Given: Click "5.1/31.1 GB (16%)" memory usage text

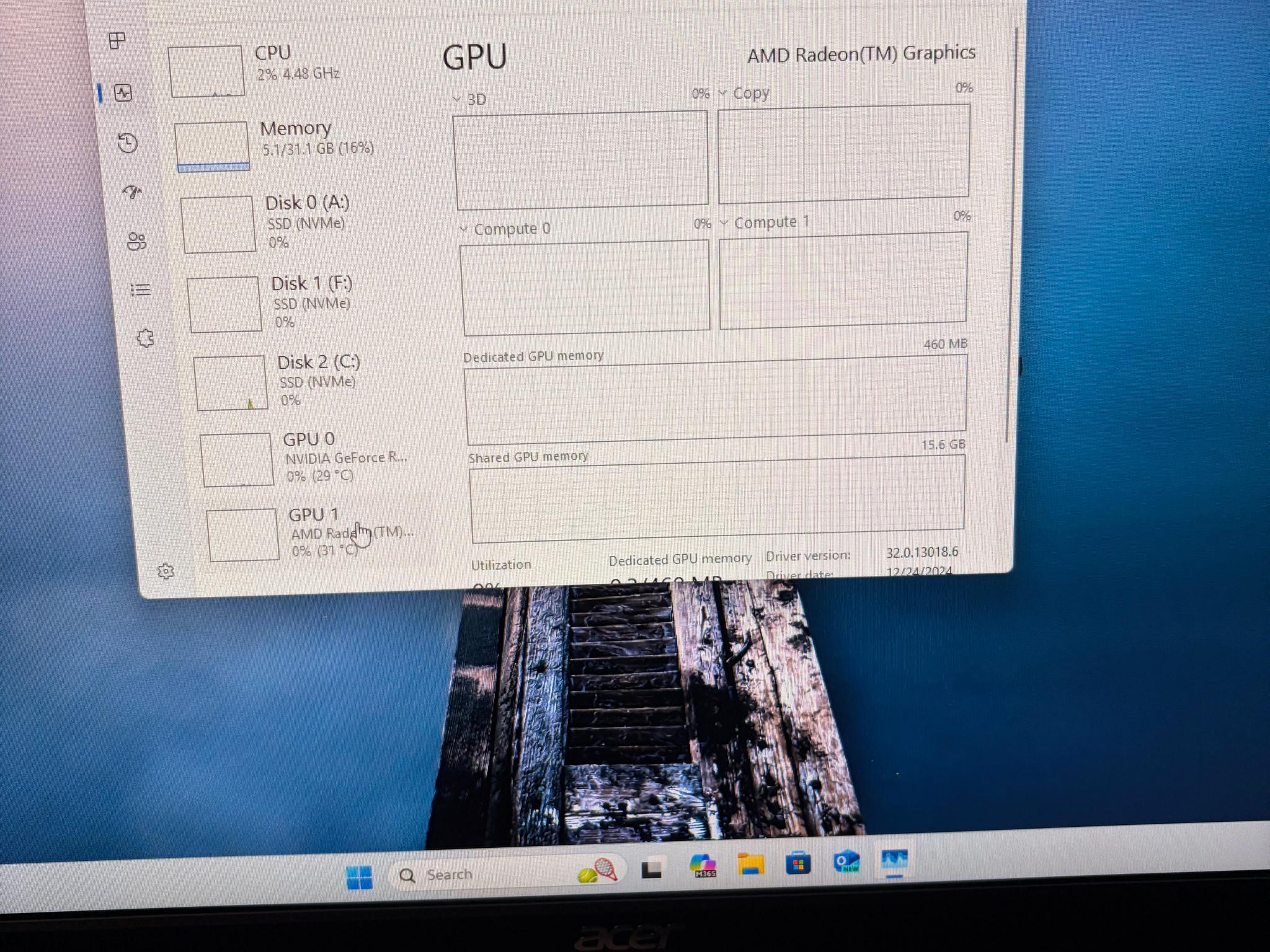Looking at the screenshot, I should (x=318, y=149).
